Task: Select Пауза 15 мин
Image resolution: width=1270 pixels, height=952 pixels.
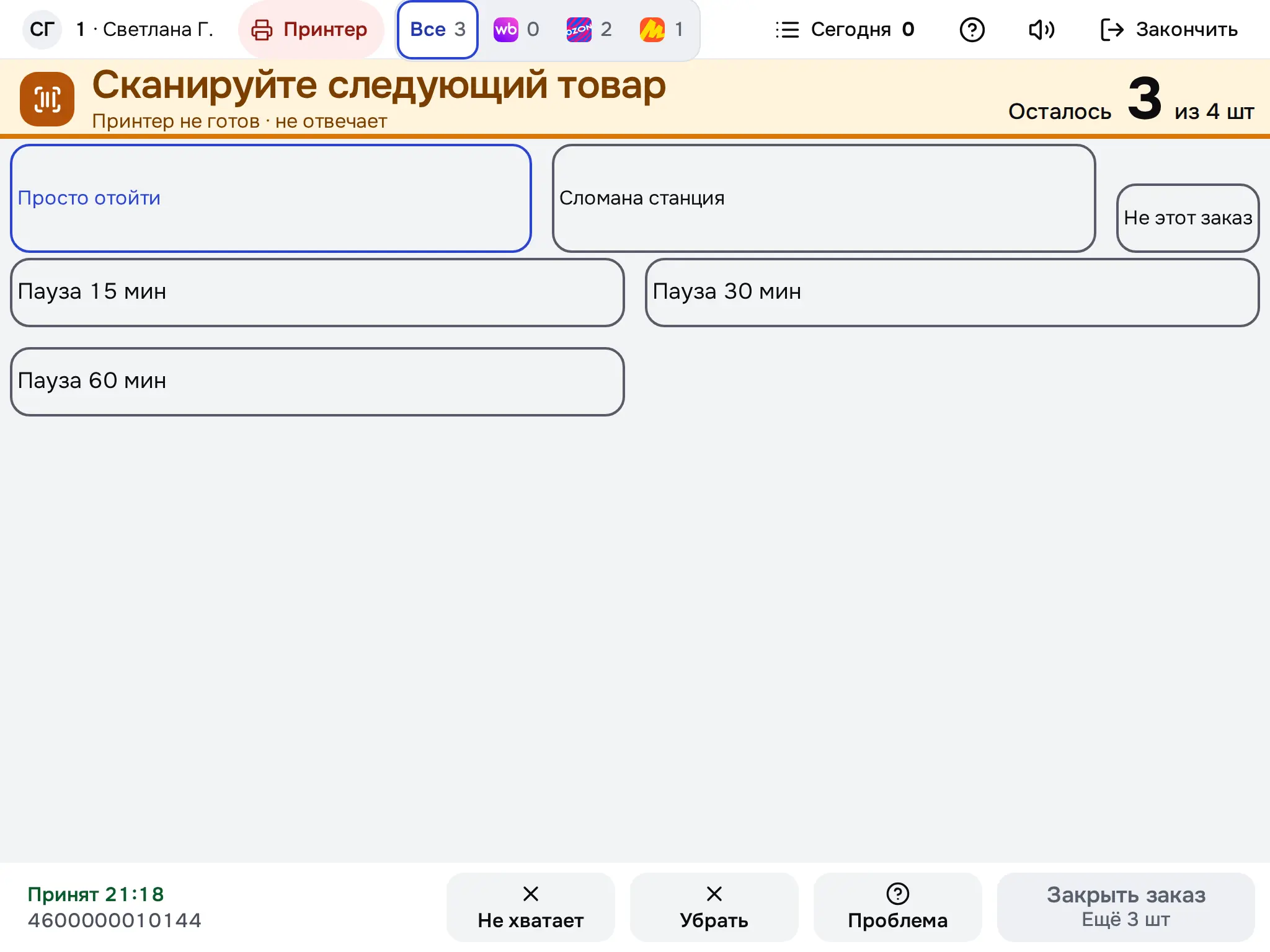Action: [x=317, y=293]
